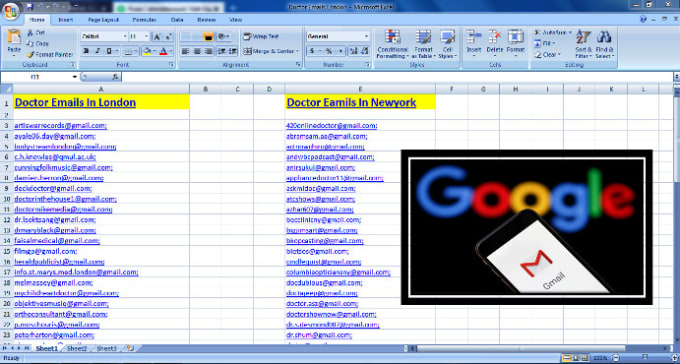Open the font color dropdown arrow

pyautogui.click(x=171, y=51)
